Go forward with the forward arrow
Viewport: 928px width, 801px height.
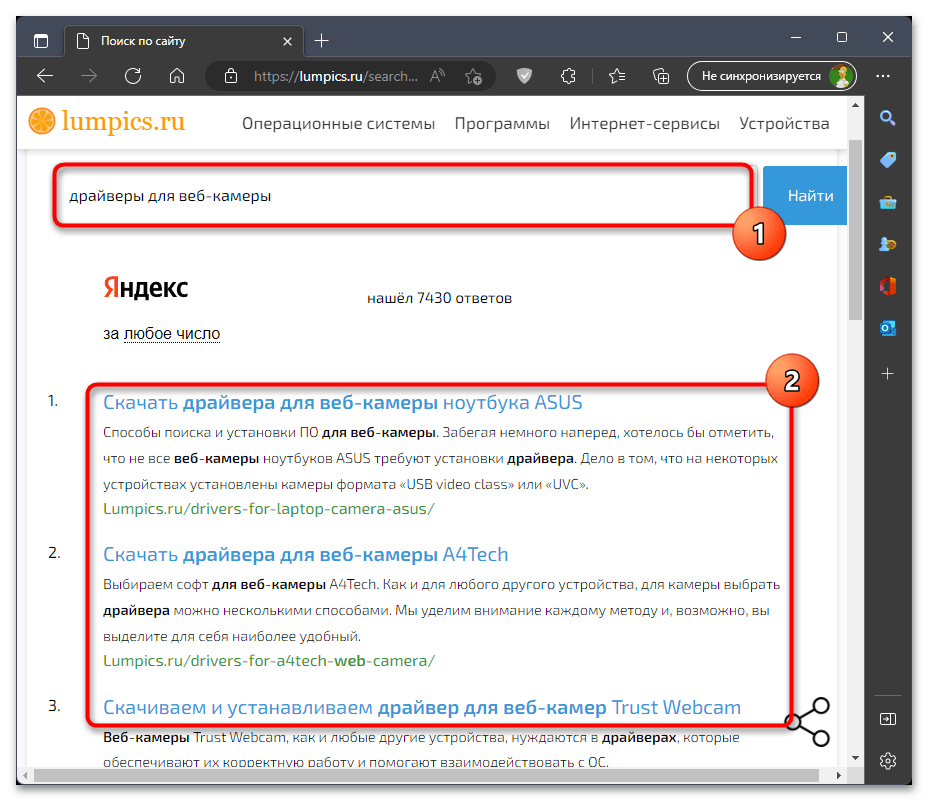tap(89, 76)
